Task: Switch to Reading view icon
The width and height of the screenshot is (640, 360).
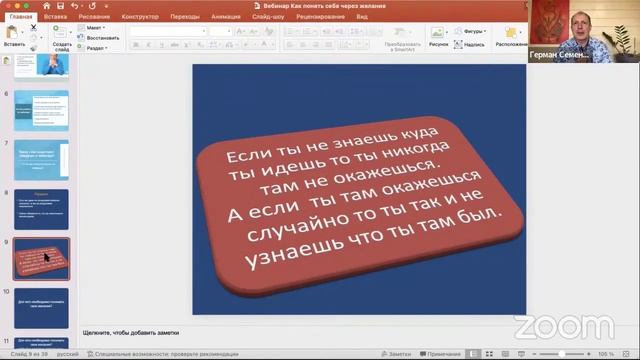Action: (505, 354)
